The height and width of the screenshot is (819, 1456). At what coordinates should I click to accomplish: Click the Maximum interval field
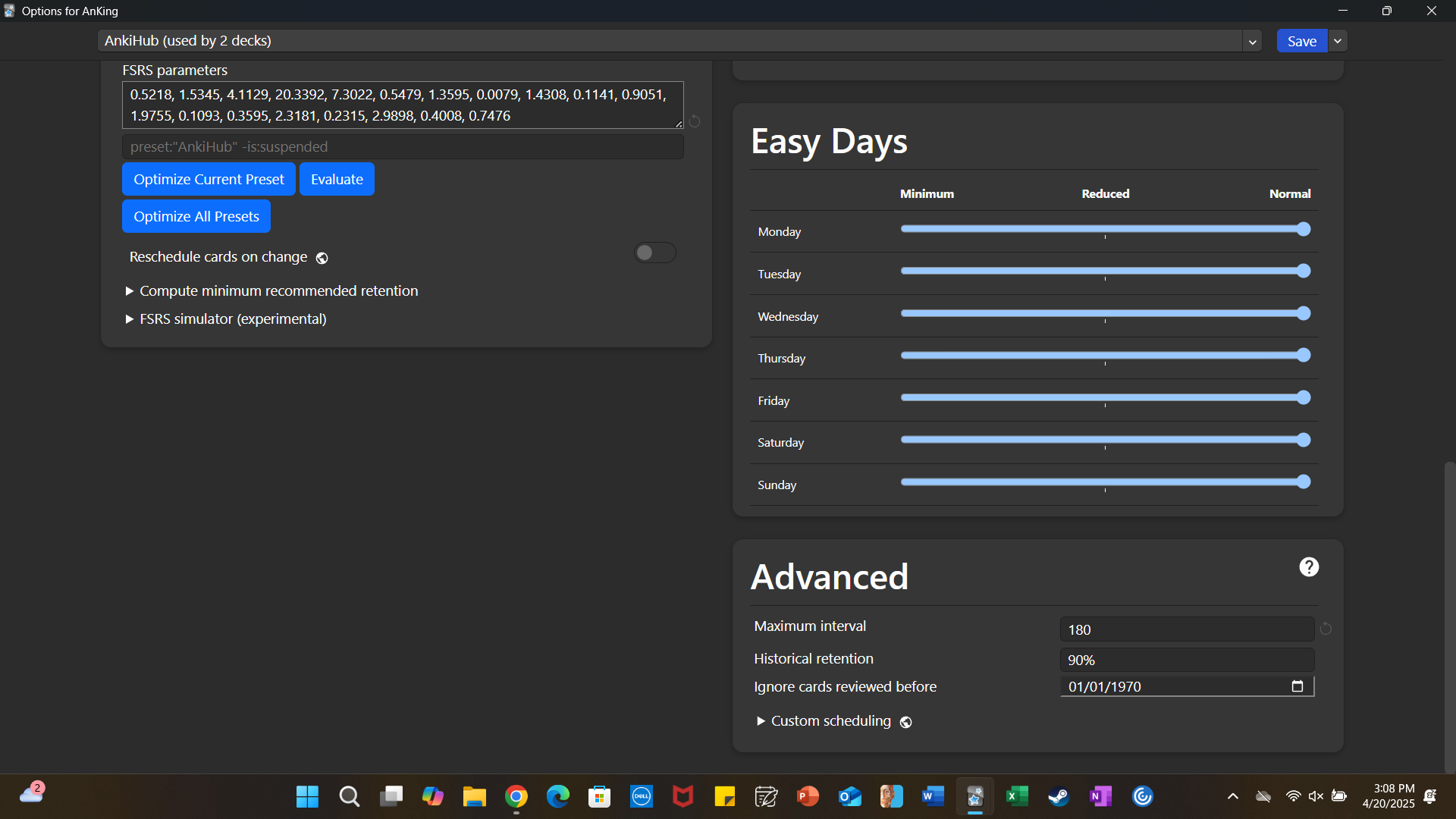point(1187,629)
